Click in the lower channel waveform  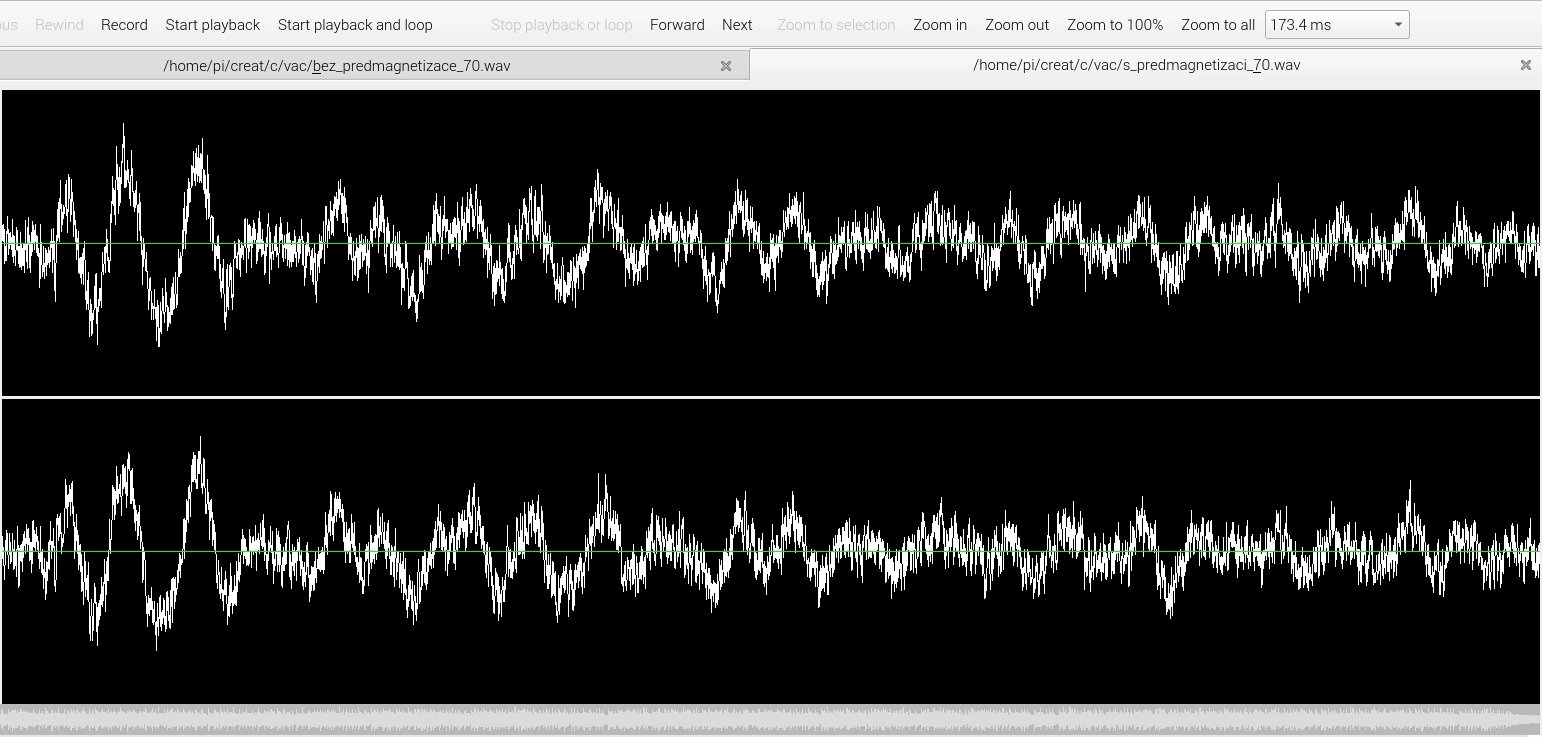pos(771,552)
